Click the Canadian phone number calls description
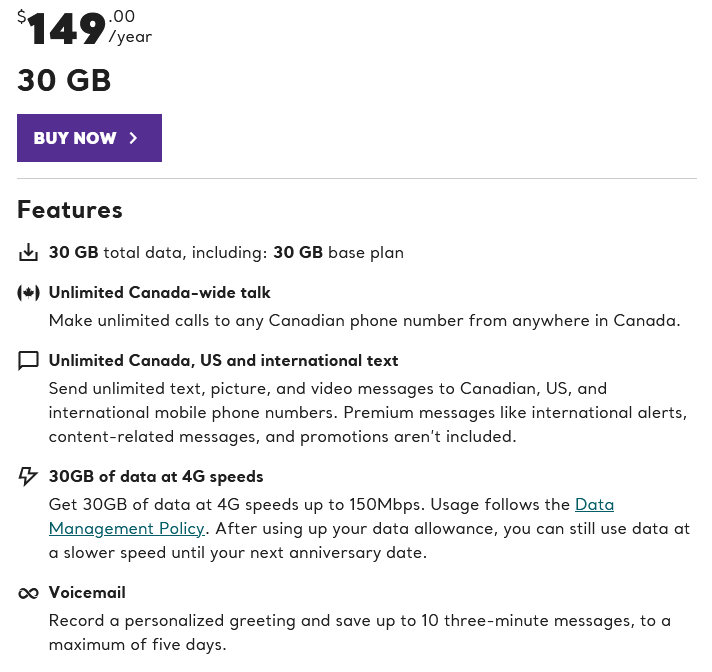The image size is (712, 672). (x=364, y=321)
